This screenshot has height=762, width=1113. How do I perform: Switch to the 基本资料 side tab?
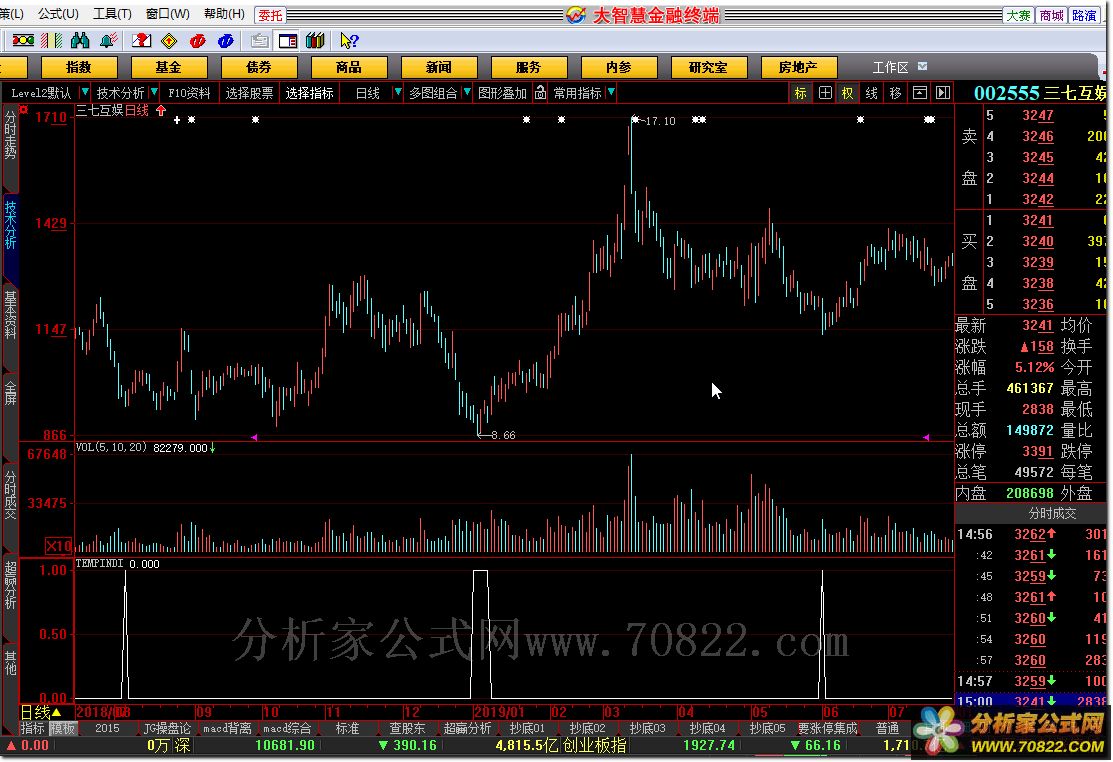coord(10,314)
